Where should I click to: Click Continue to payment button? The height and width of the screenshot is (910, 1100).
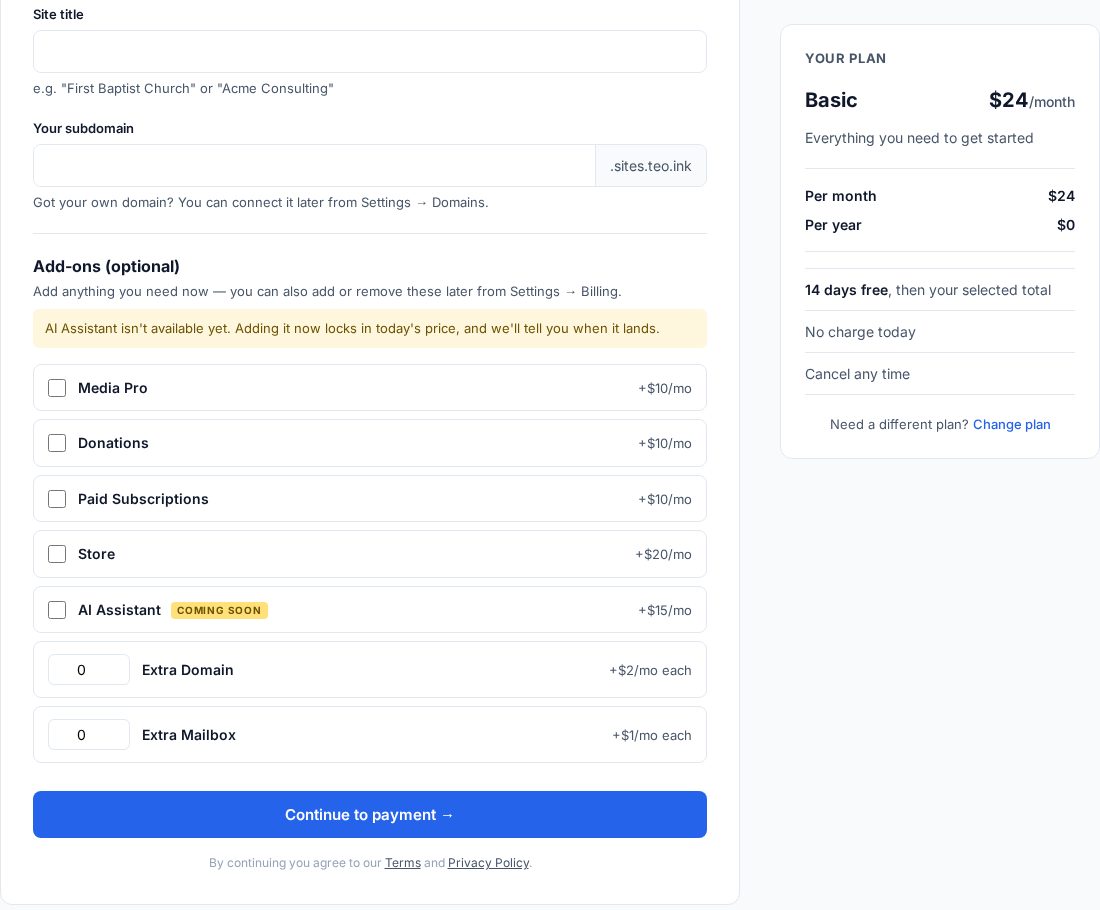tap(370, 815)
